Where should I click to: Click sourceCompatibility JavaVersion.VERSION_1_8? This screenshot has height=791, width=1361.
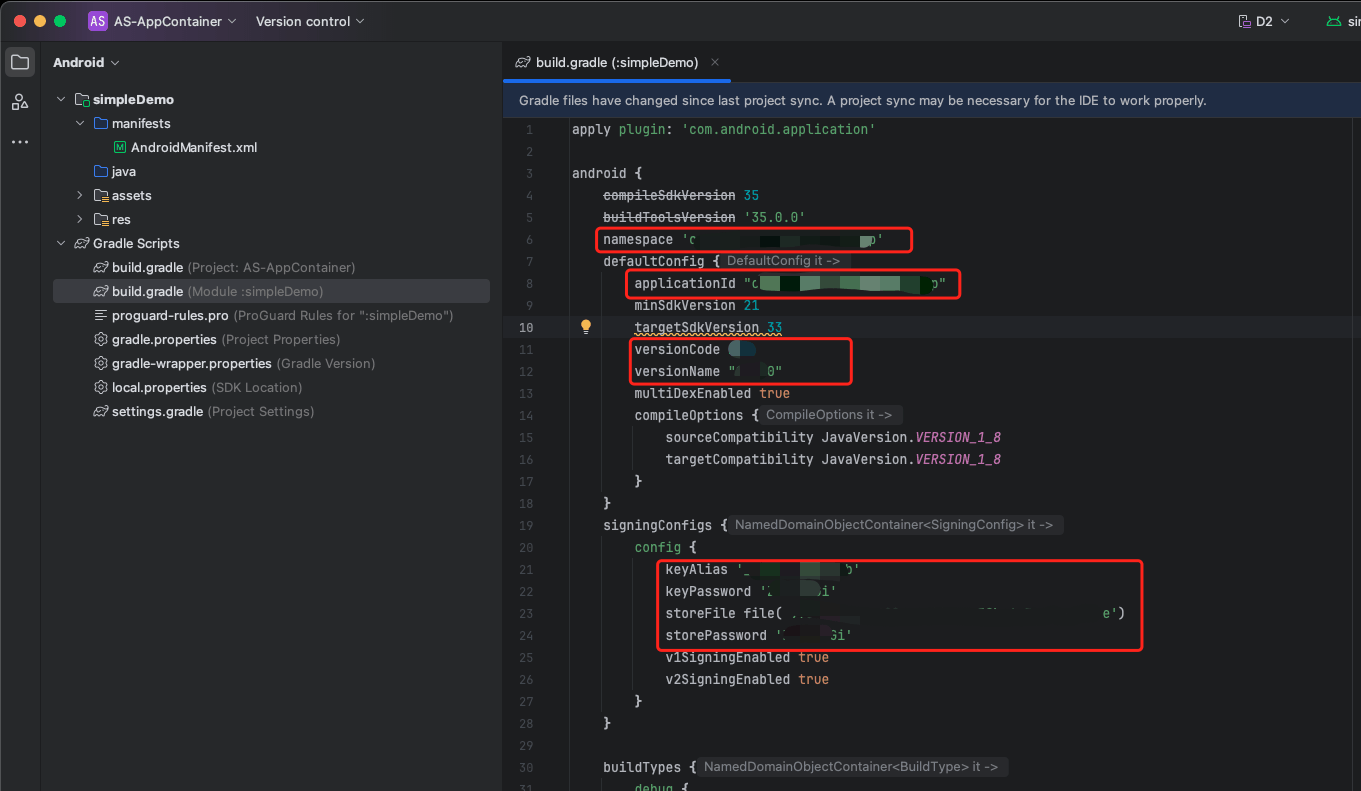tap(833, 437)
